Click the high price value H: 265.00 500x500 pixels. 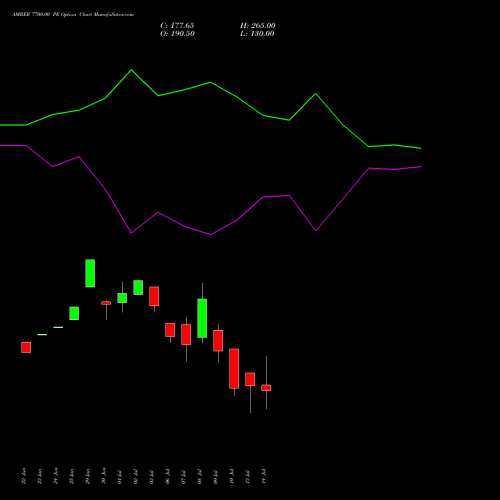258,26
